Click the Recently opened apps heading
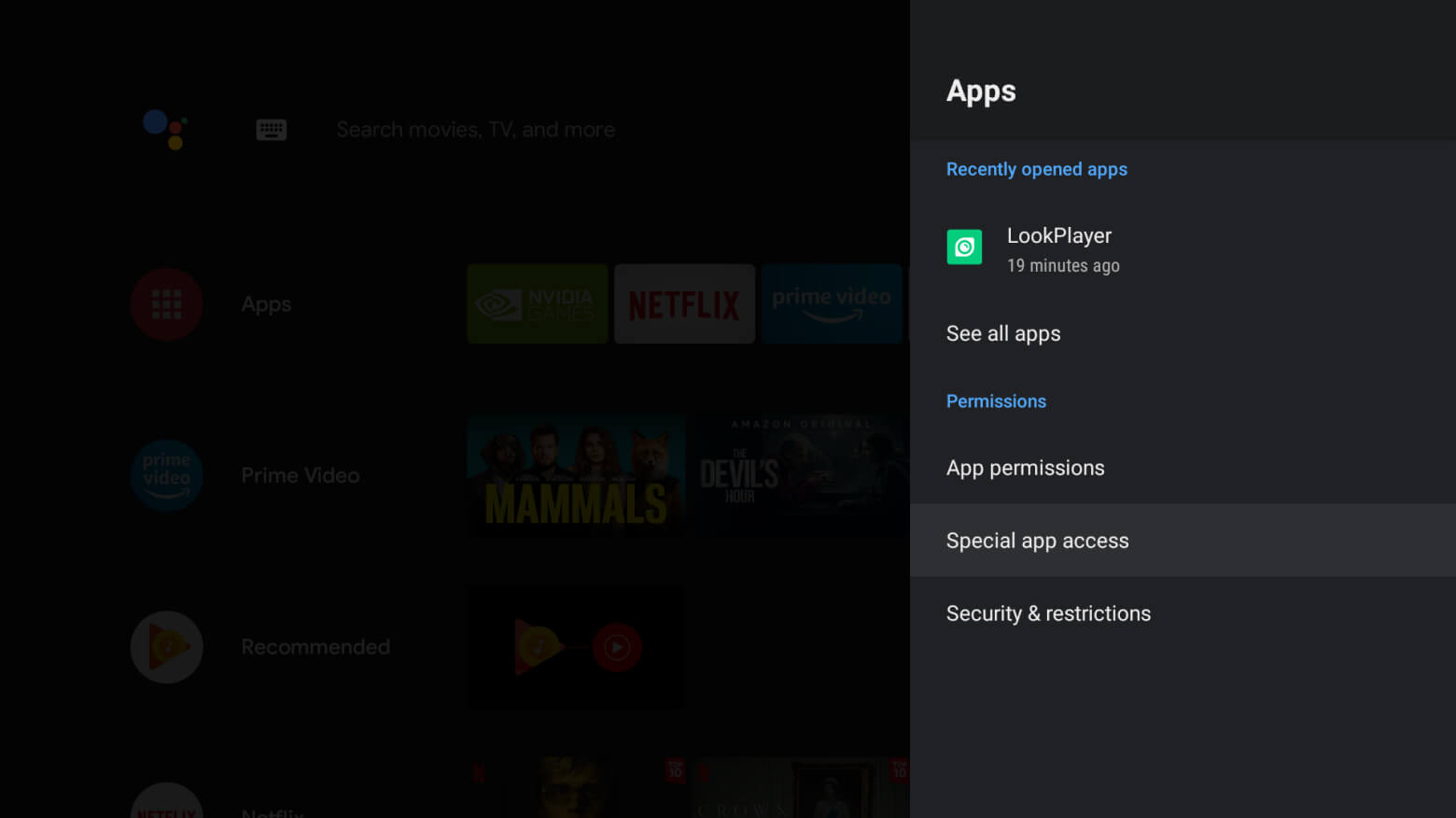This screenshot has width=1456, height=818. (1037, 169)
